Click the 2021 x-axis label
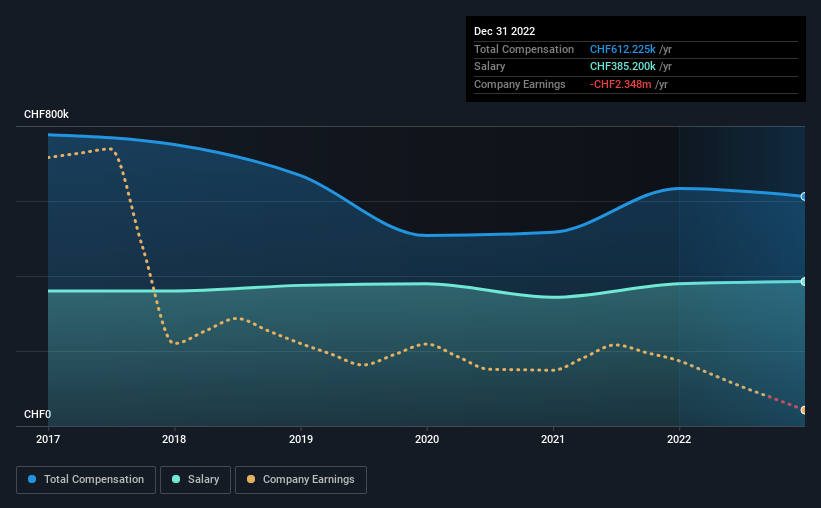The width and height of the screenshot is (821, 508). point(552,439)
